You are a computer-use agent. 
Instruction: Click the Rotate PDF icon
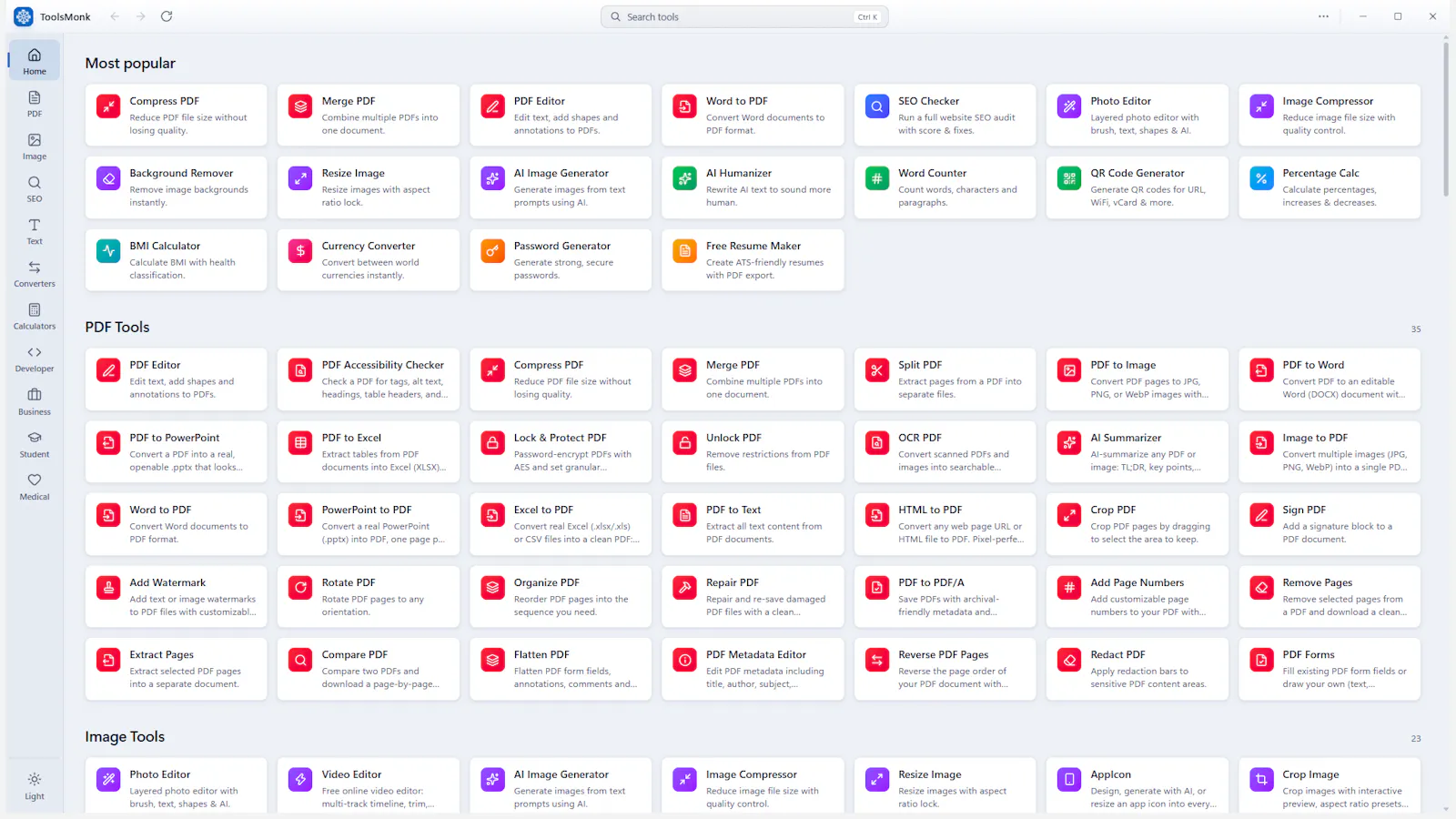pyautogui.click(x=300, y=588)
